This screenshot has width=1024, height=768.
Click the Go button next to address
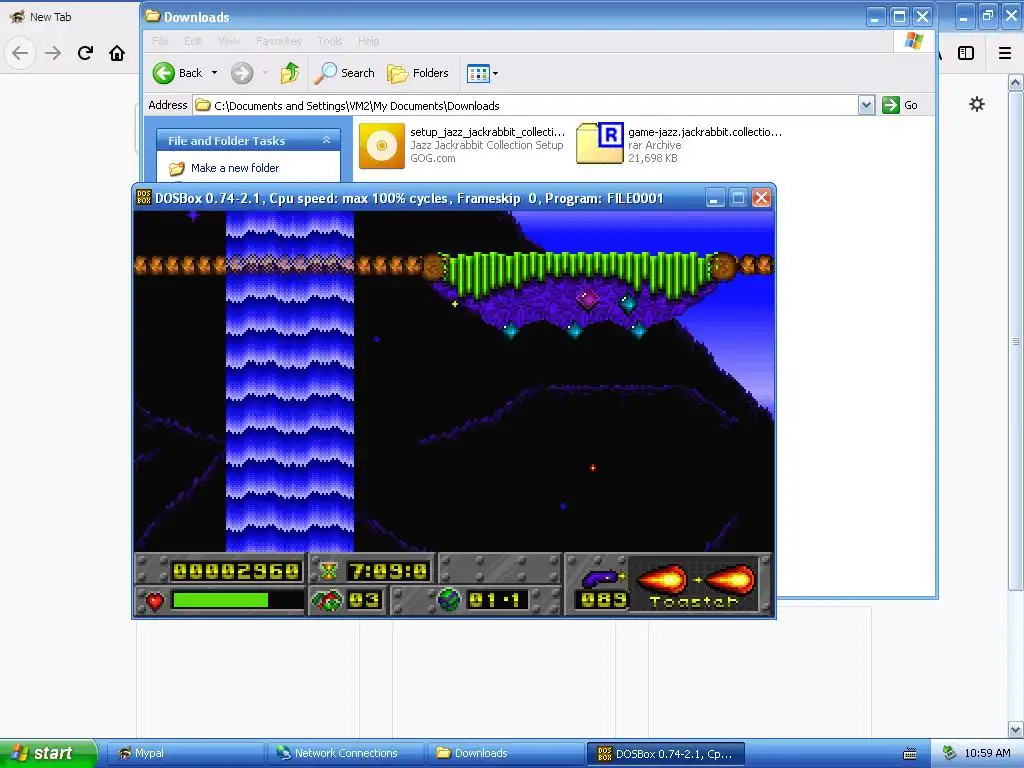(900, 105)
